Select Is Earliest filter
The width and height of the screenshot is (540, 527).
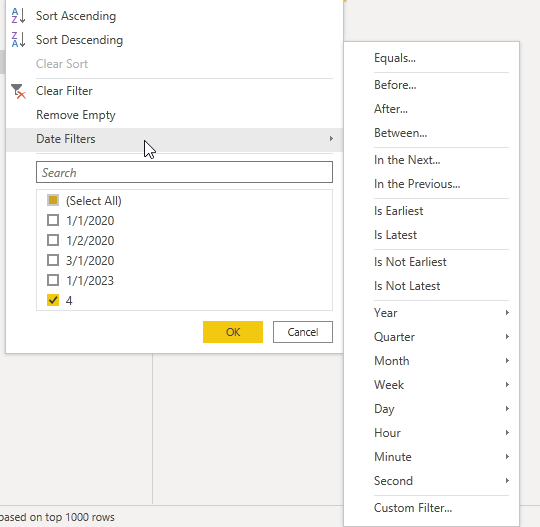pos(398,211)
